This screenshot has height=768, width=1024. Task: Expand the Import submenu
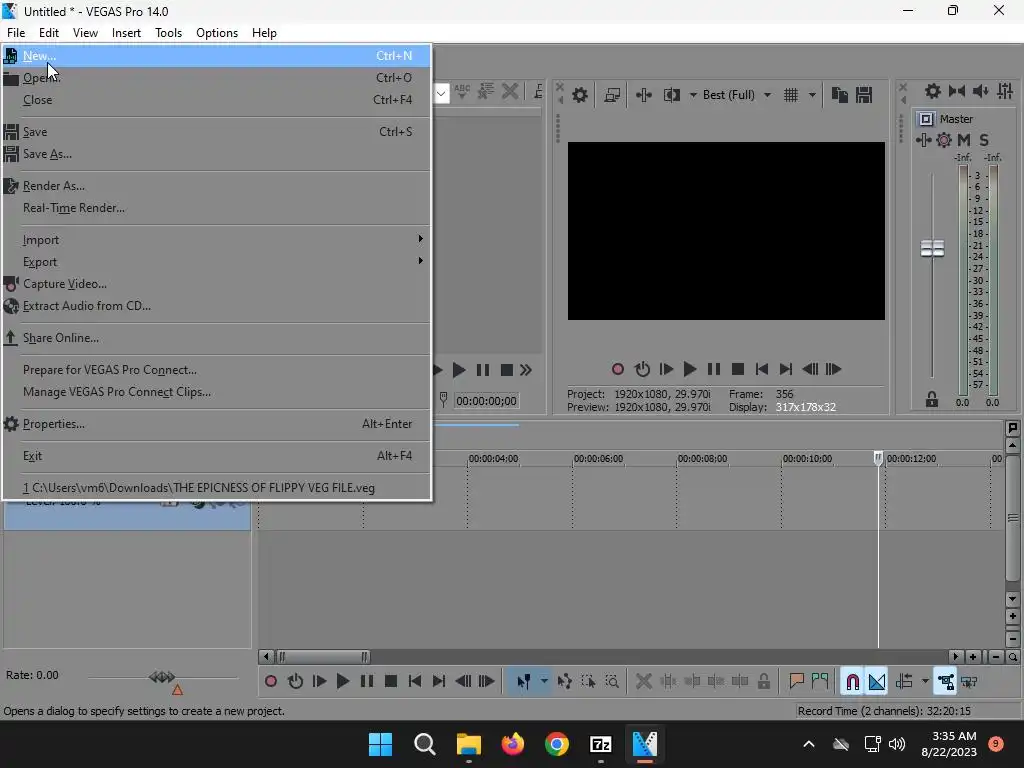click(216, 240)
